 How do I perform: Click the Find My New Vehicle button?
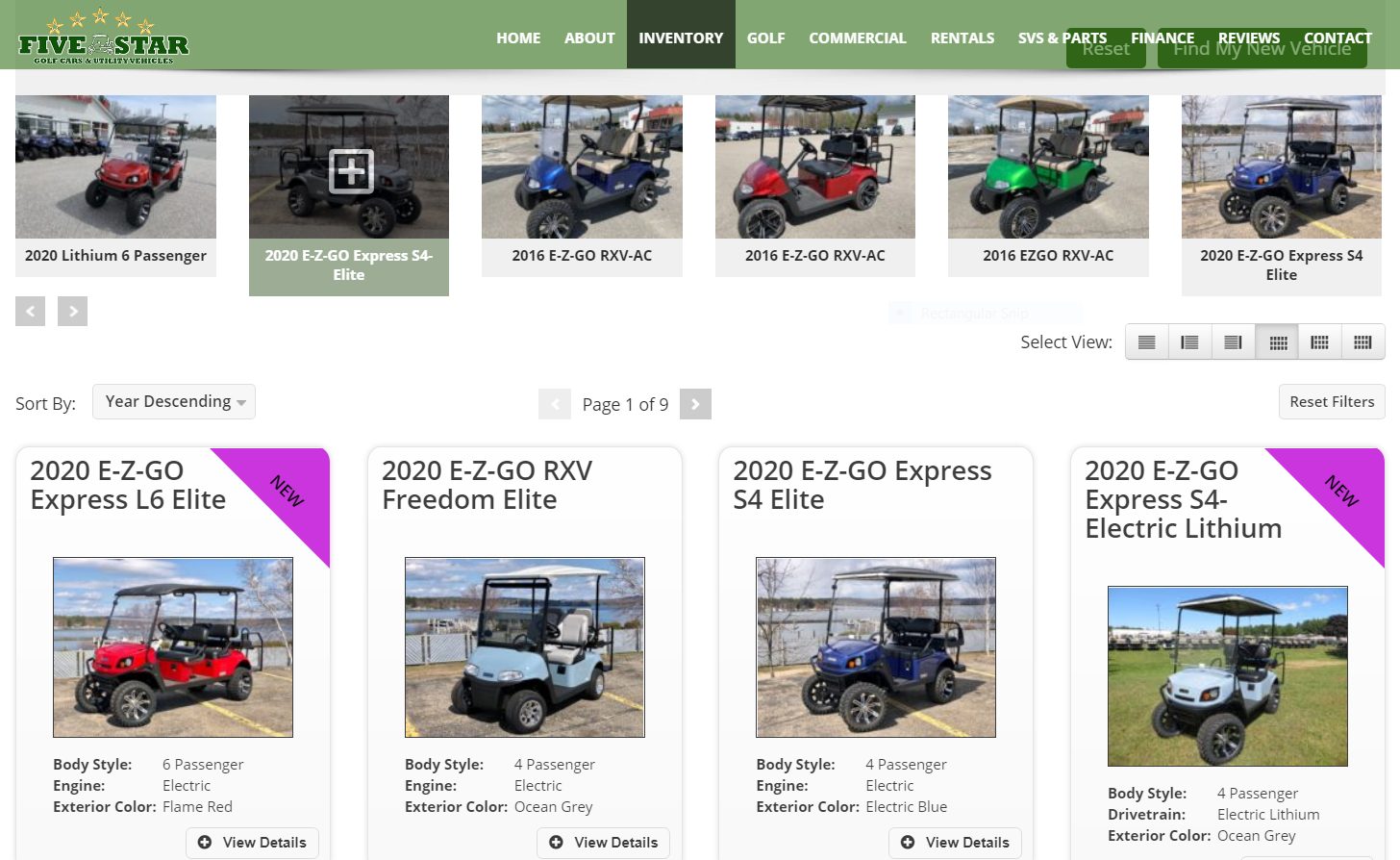[x=1262, y=48]
